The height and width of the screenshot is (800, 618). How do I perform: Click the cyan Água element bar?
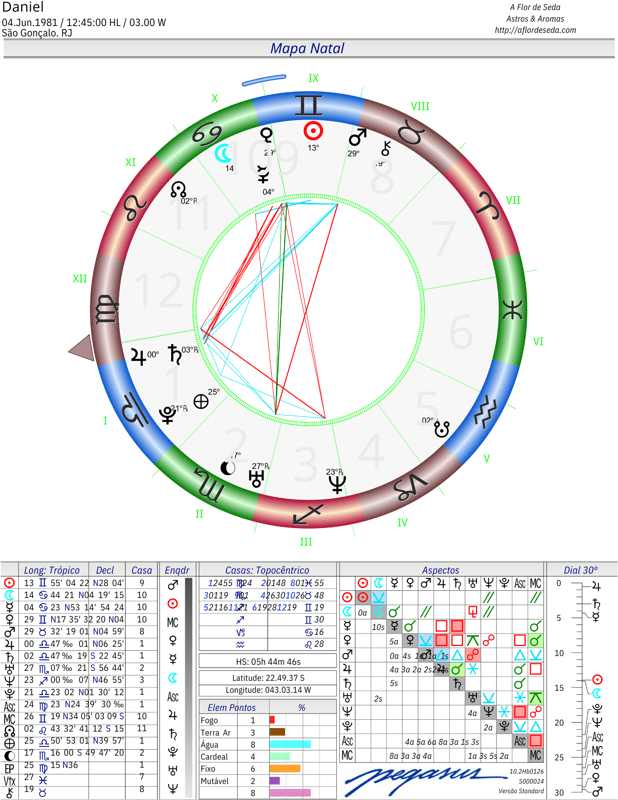[290, 744]
